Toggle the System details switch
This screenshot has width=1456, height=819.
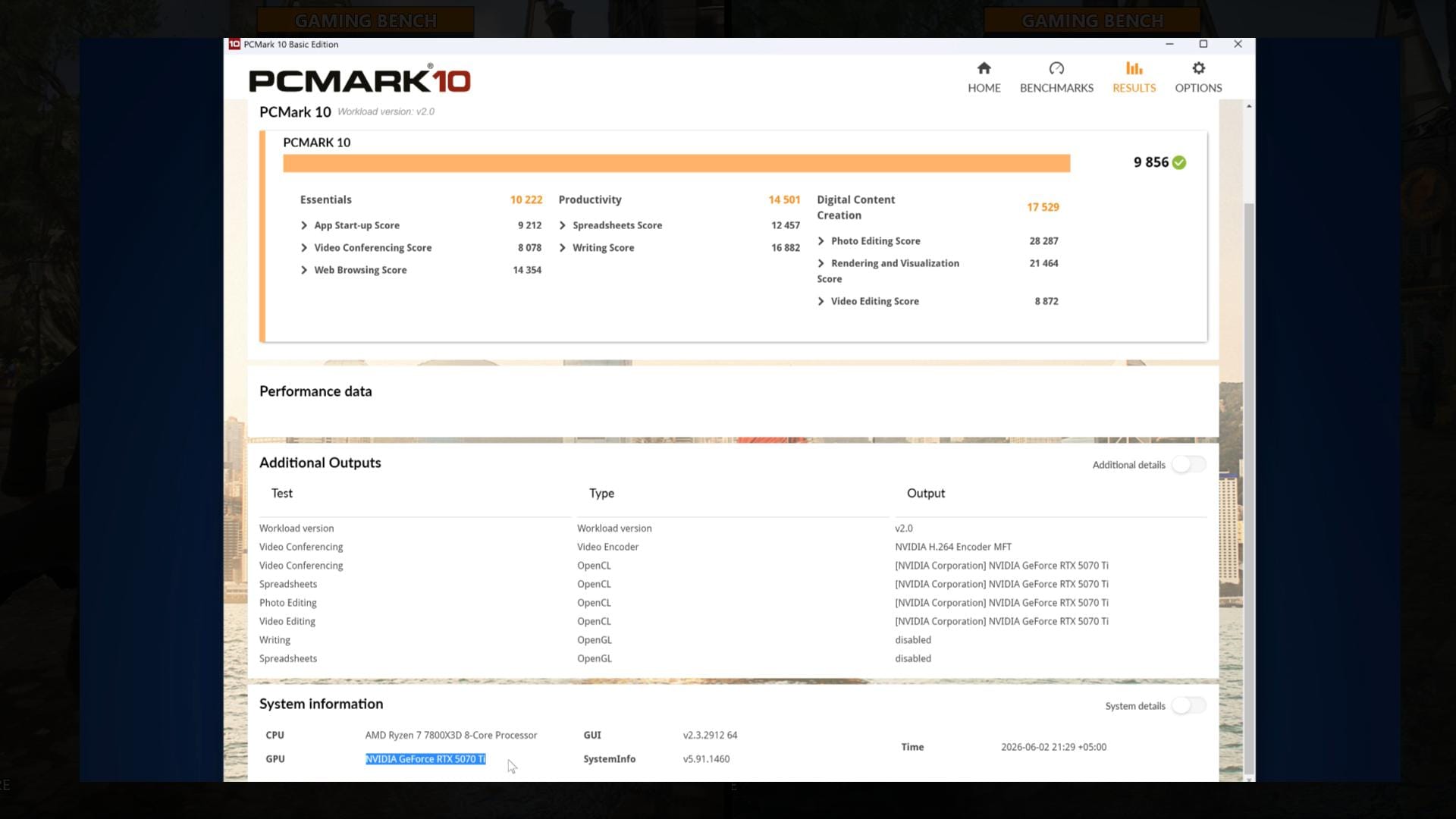1188,705
